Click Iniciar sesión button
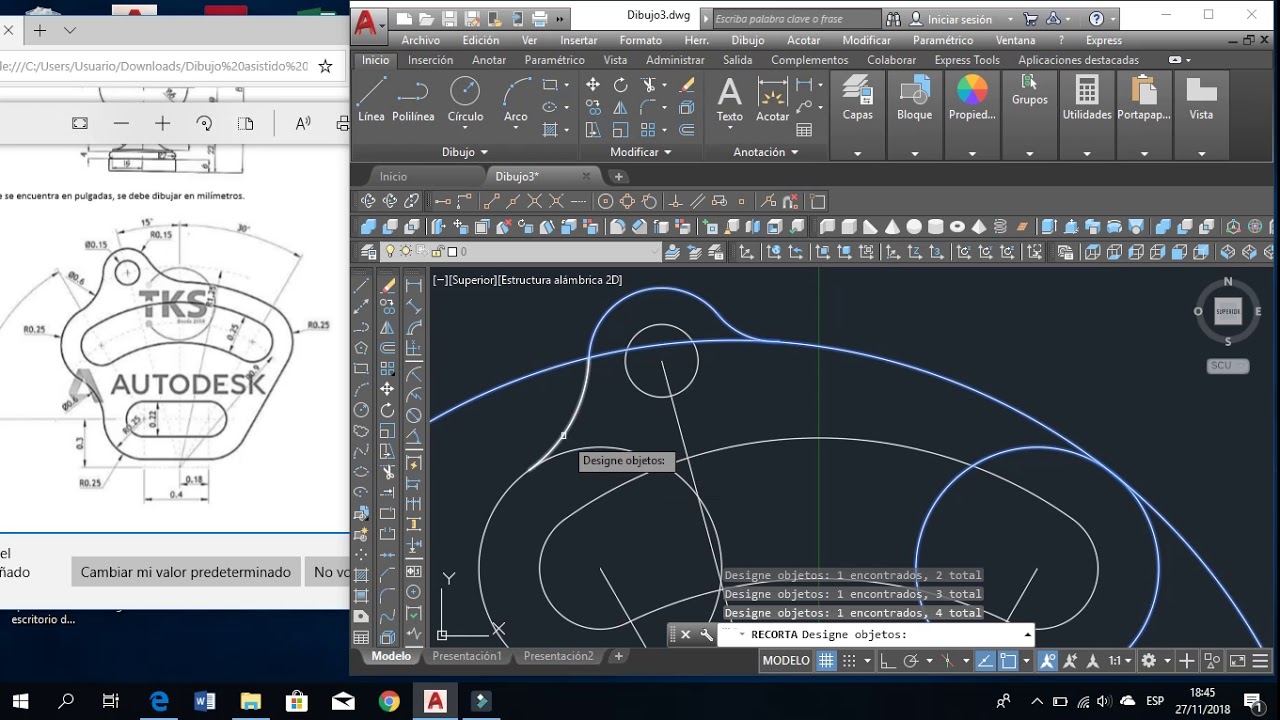The height and width of the screenshot is (720, 1280). click(x=960, y=19)
